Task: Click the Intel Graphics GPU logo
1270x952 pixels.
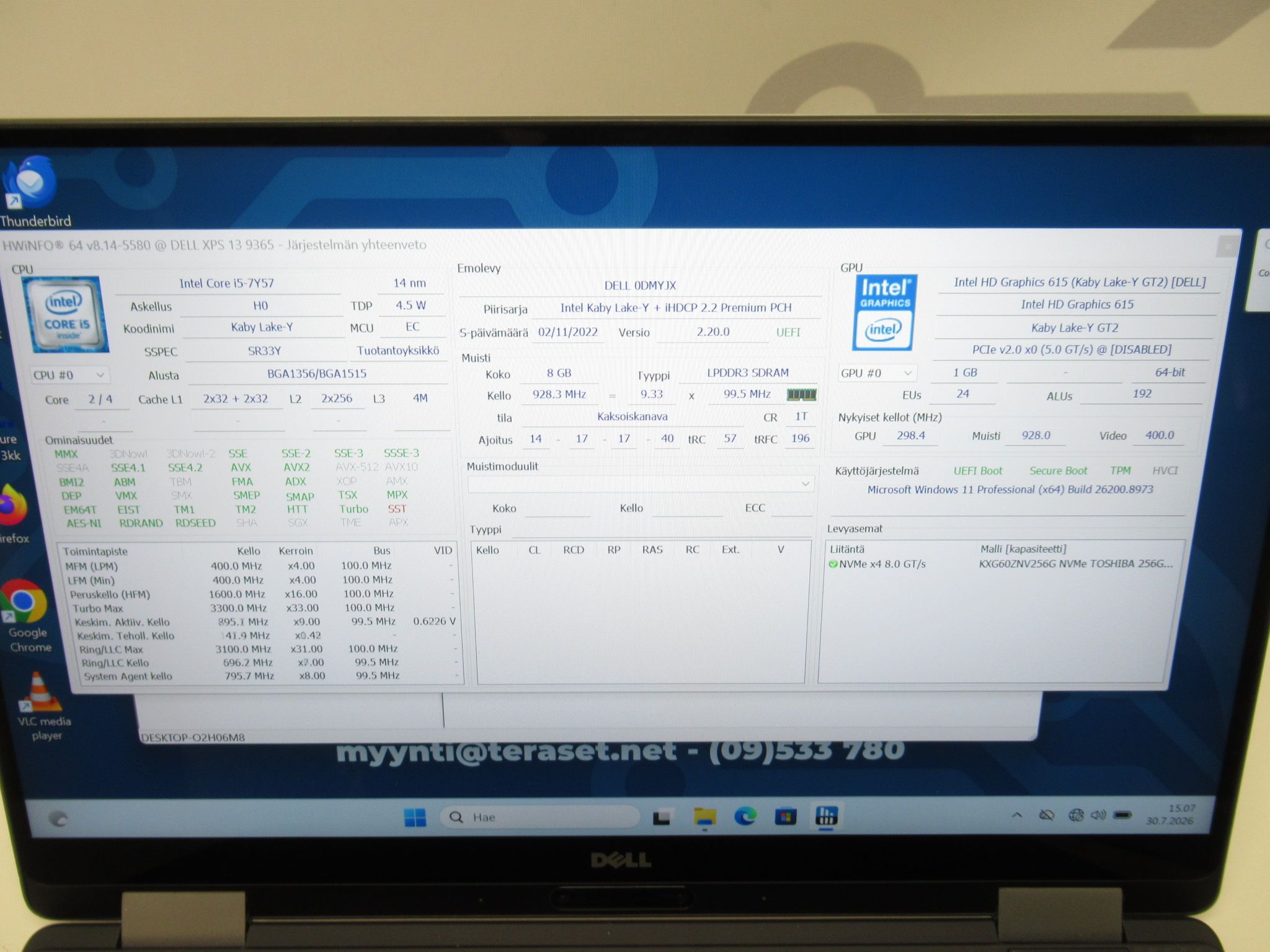Action: [x=885, y=313]
